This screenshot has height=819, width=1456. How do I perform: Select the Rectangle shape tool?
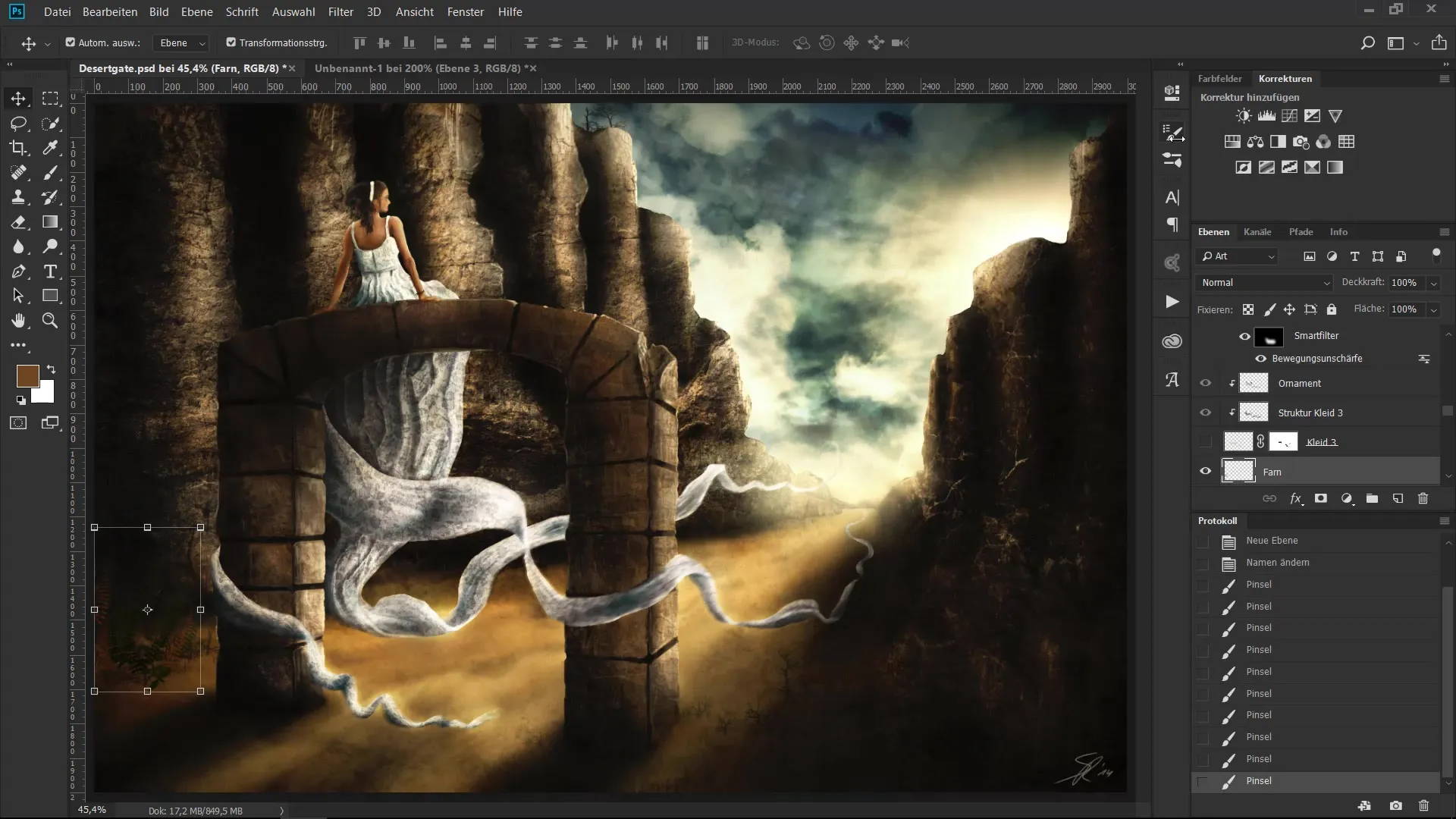tap(50, 296)
